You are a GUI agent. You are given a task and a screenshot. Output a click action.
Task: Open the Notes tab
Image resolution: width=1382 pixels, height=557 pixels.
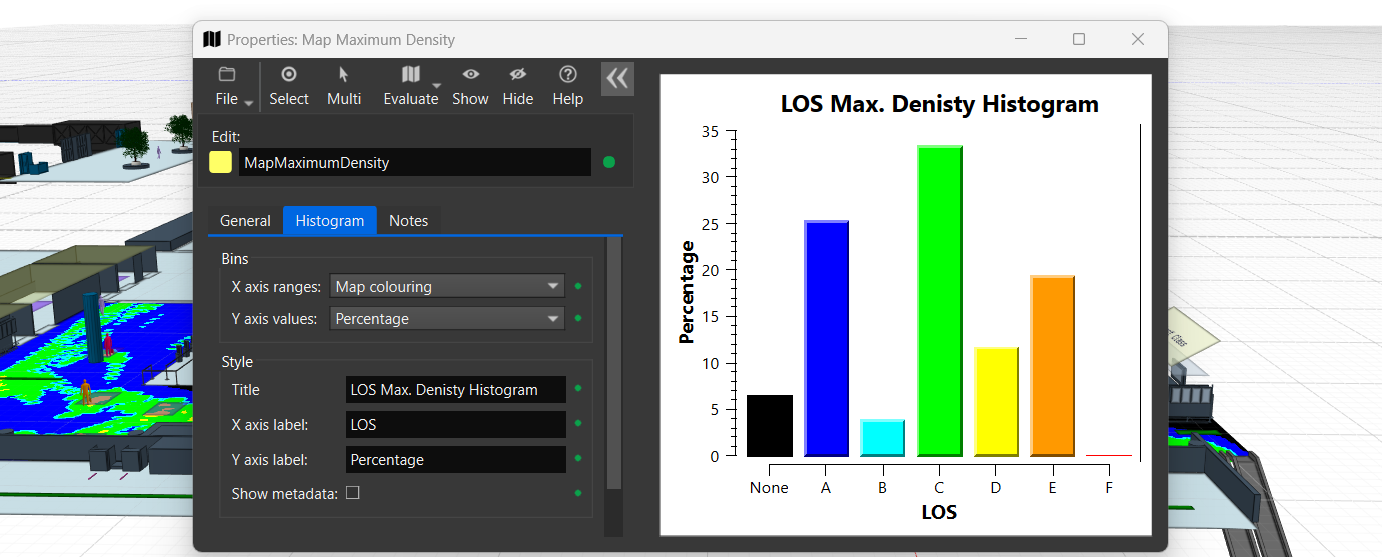pyautogui.click(x=408, y=221)
